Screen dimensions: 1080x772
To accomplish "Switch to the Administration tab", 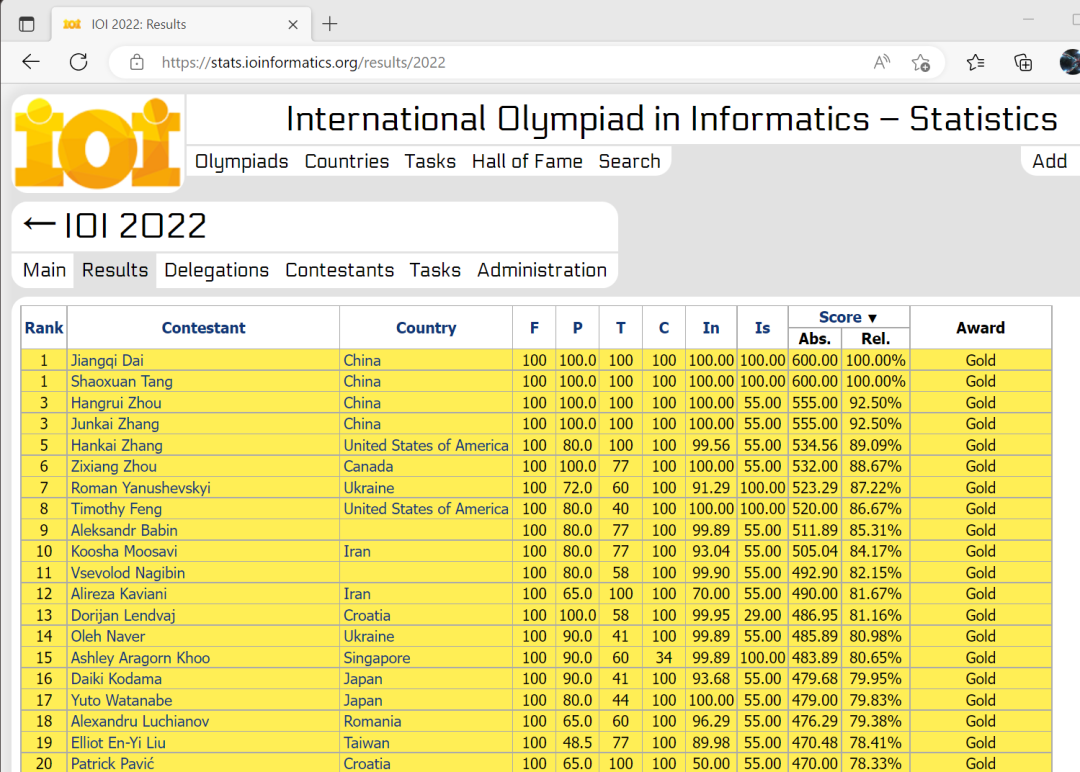I will pos(541,270).
